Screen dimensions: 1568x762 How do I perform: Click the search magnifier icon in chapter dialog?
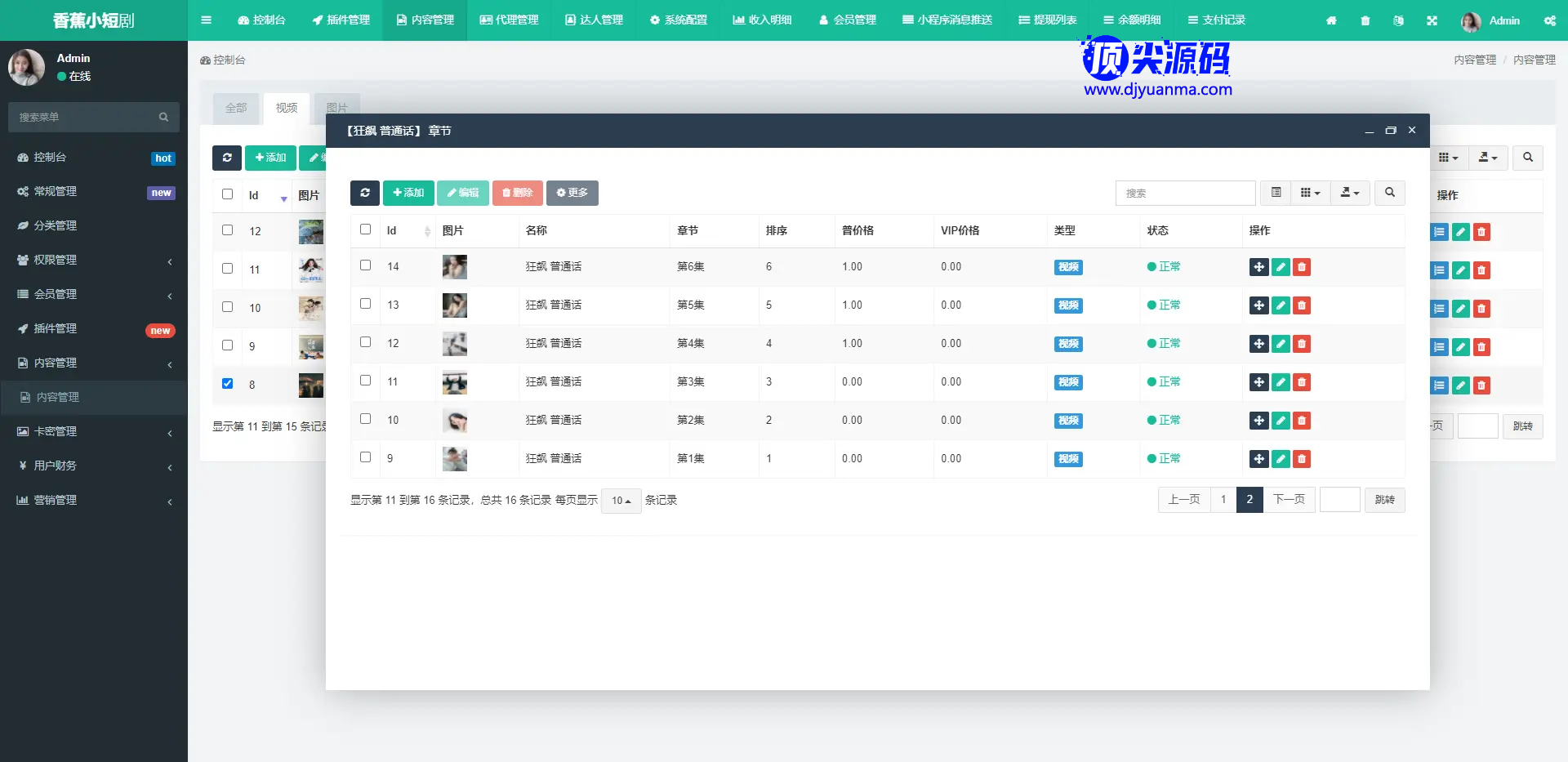1389,193
